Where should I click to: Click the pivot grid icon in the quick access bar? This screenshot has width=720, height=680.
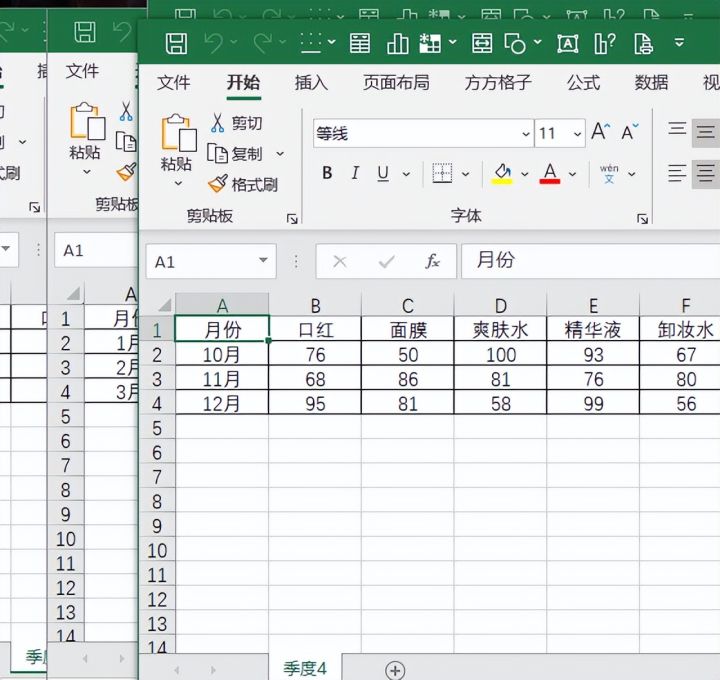click(430, 44)
